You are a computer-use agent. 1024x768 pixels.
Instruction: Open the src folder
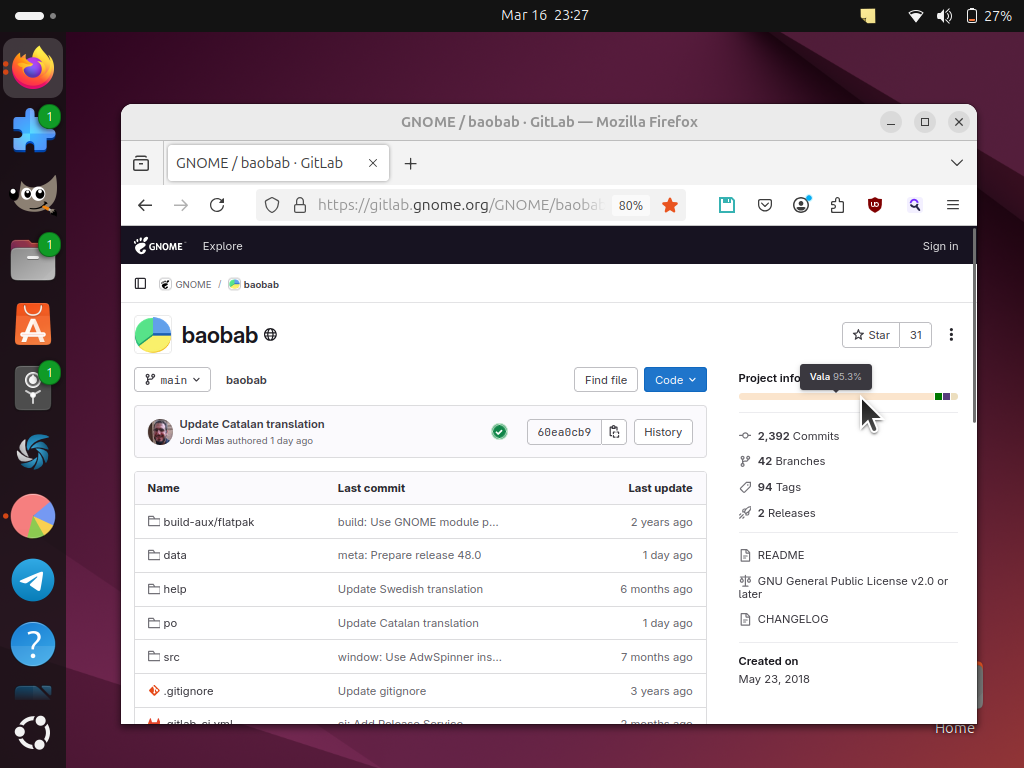[x=171, y=657]
